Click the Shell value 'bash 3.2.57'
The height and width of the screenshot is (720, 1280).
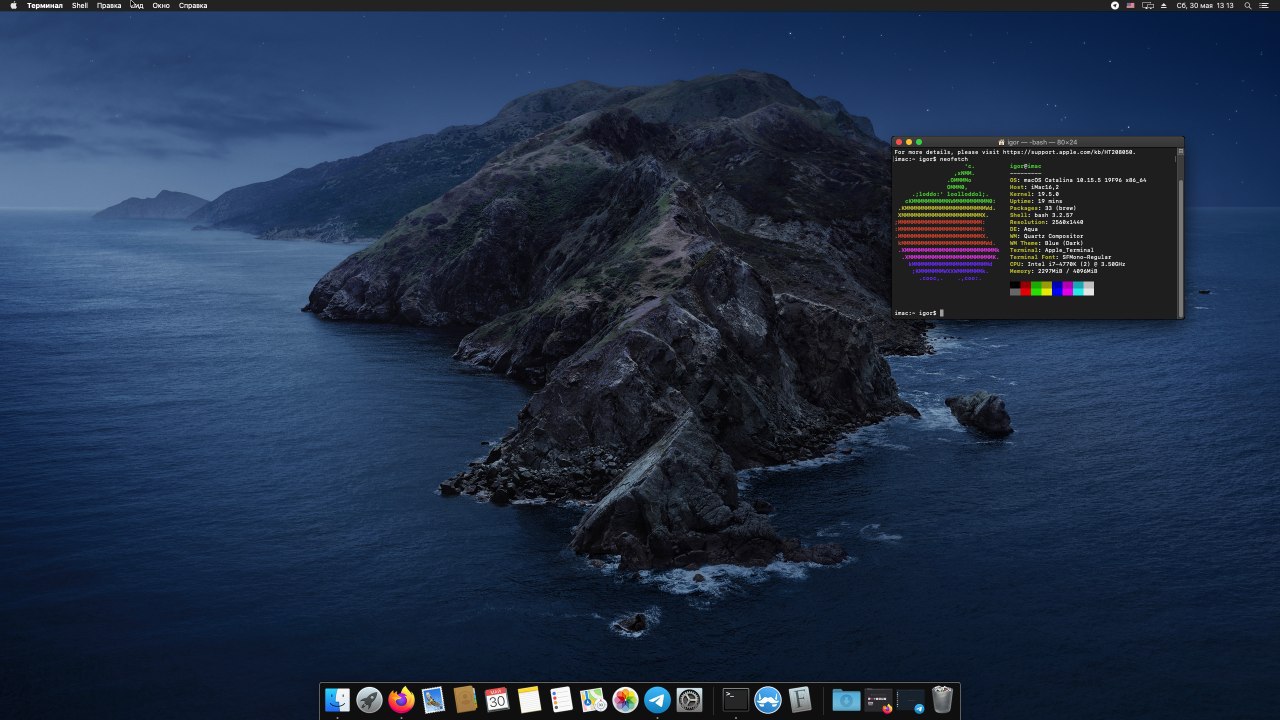coord(1054,215)
